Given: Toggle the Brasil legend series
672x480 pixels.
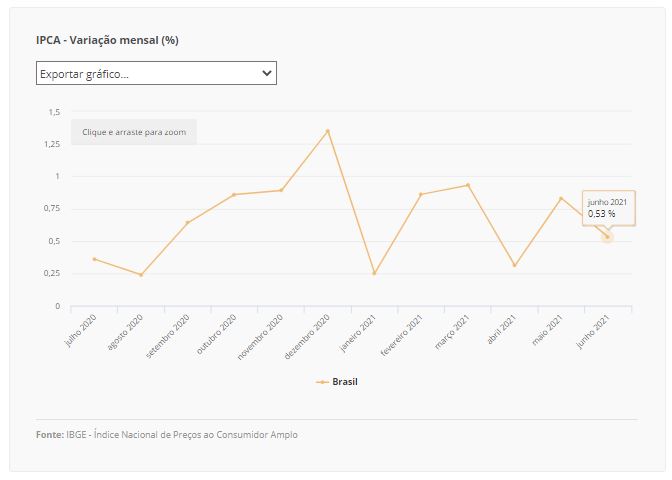Looking at the screenshot, I should (x=336, y=382).
